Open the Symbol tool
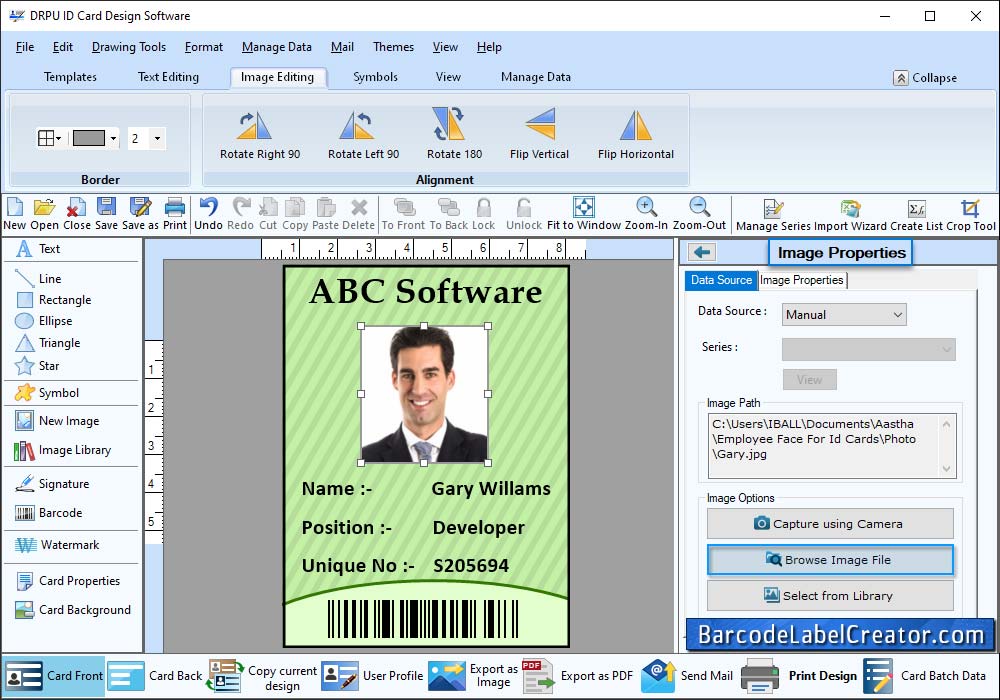 click(47, 393)
